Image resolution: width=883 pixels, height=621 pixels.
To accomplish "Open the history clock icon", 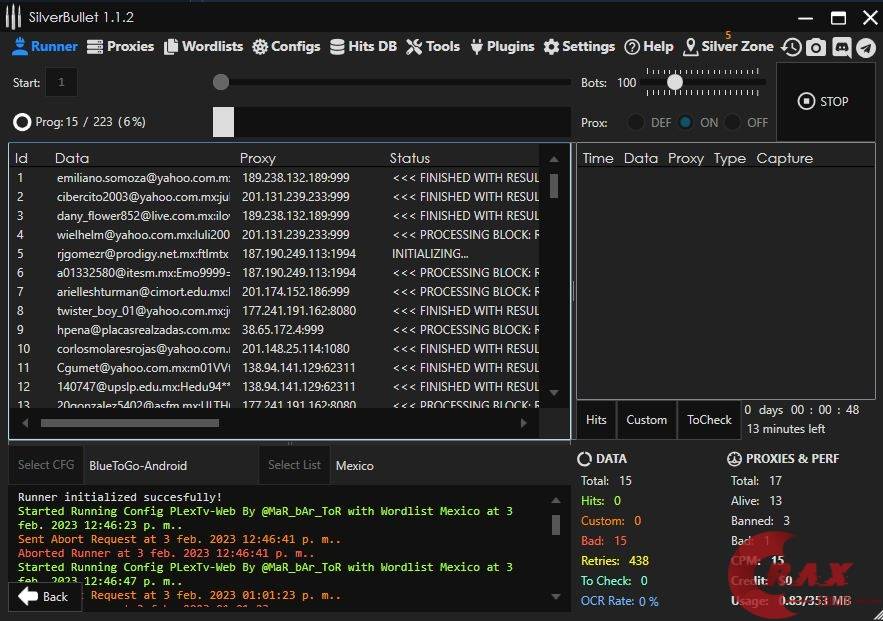I will [791, 47].
